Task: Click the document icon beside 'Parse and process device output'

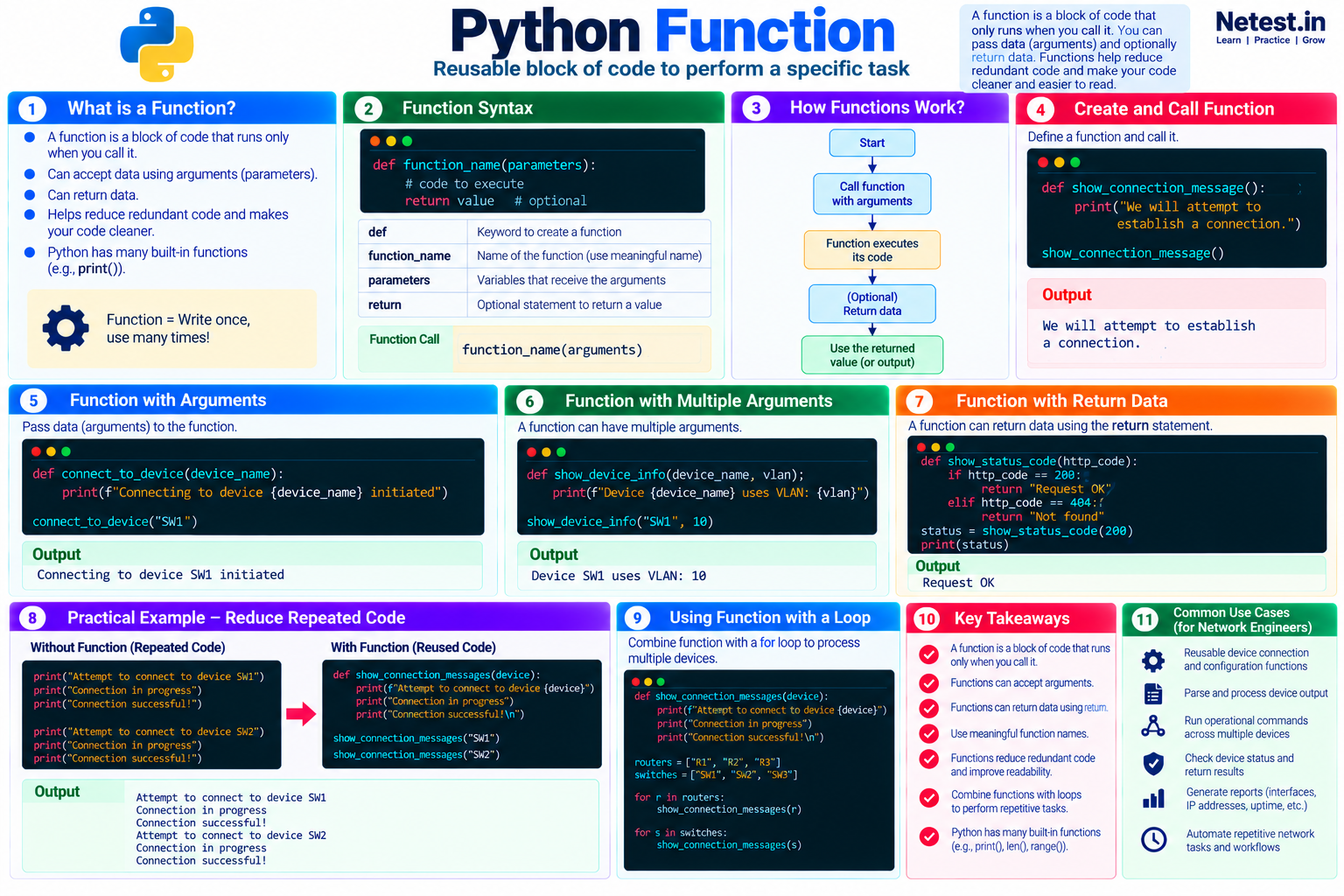Action: 1153,694
